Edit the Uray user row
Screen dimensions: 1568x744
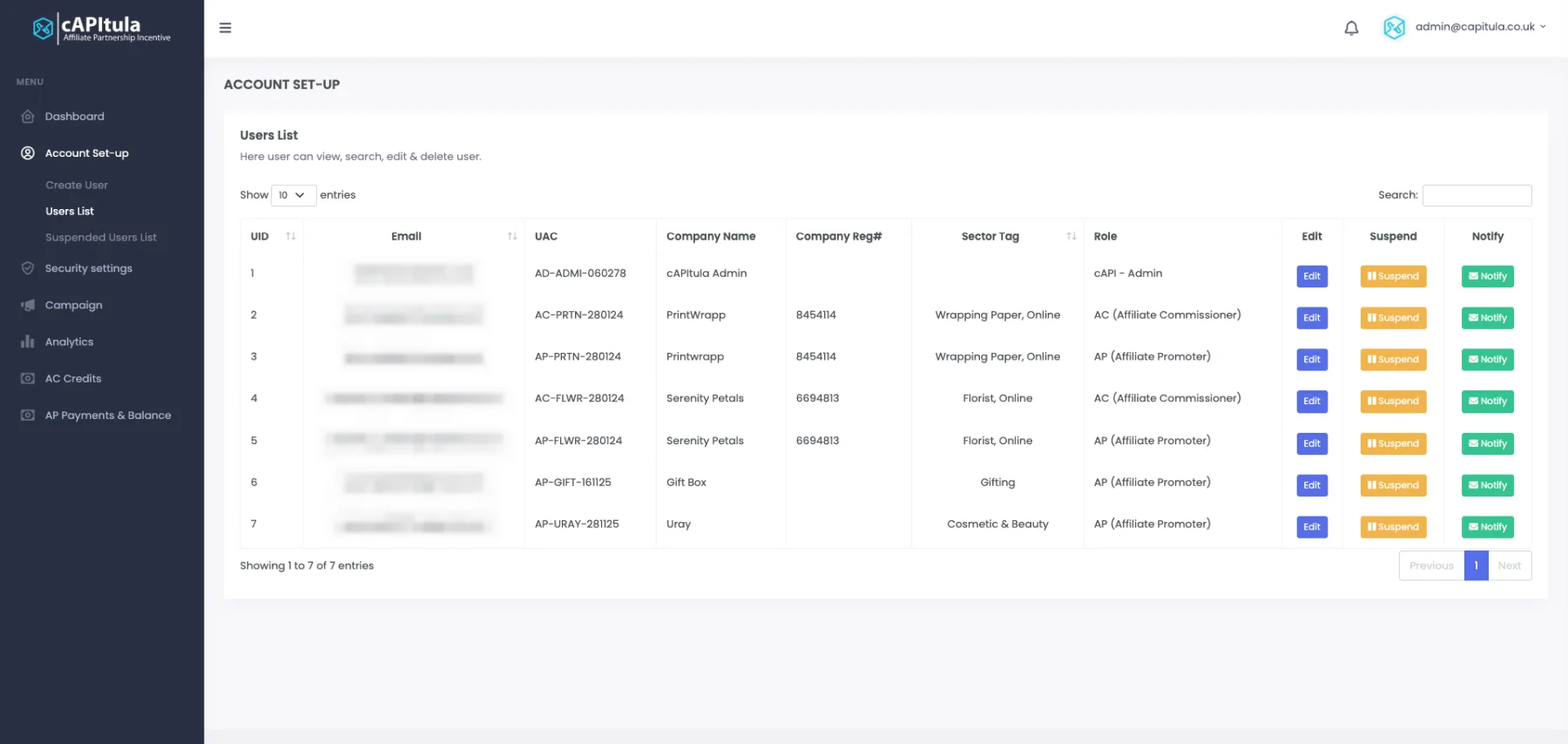[1312, 527]
